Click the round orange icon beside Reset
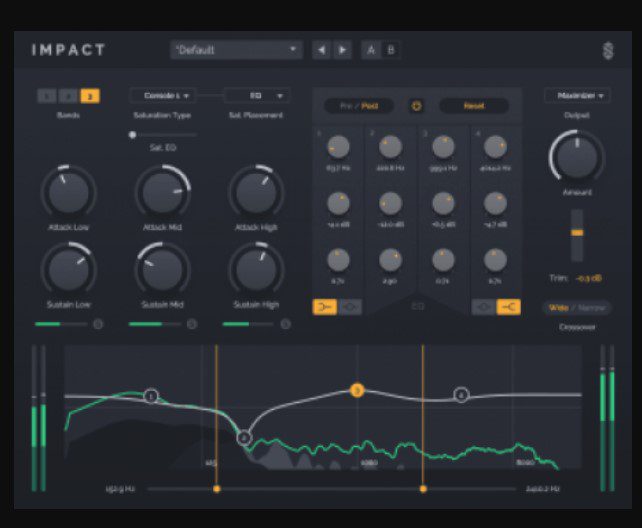The image size is (642, 528). coord(416,106)
